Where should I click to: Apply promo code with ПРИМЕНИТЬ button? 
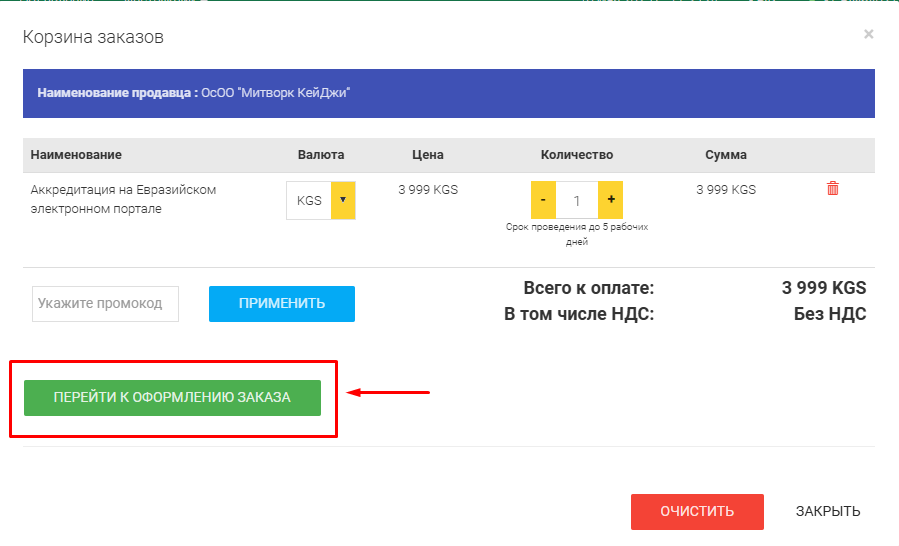(x=282, y=303)
